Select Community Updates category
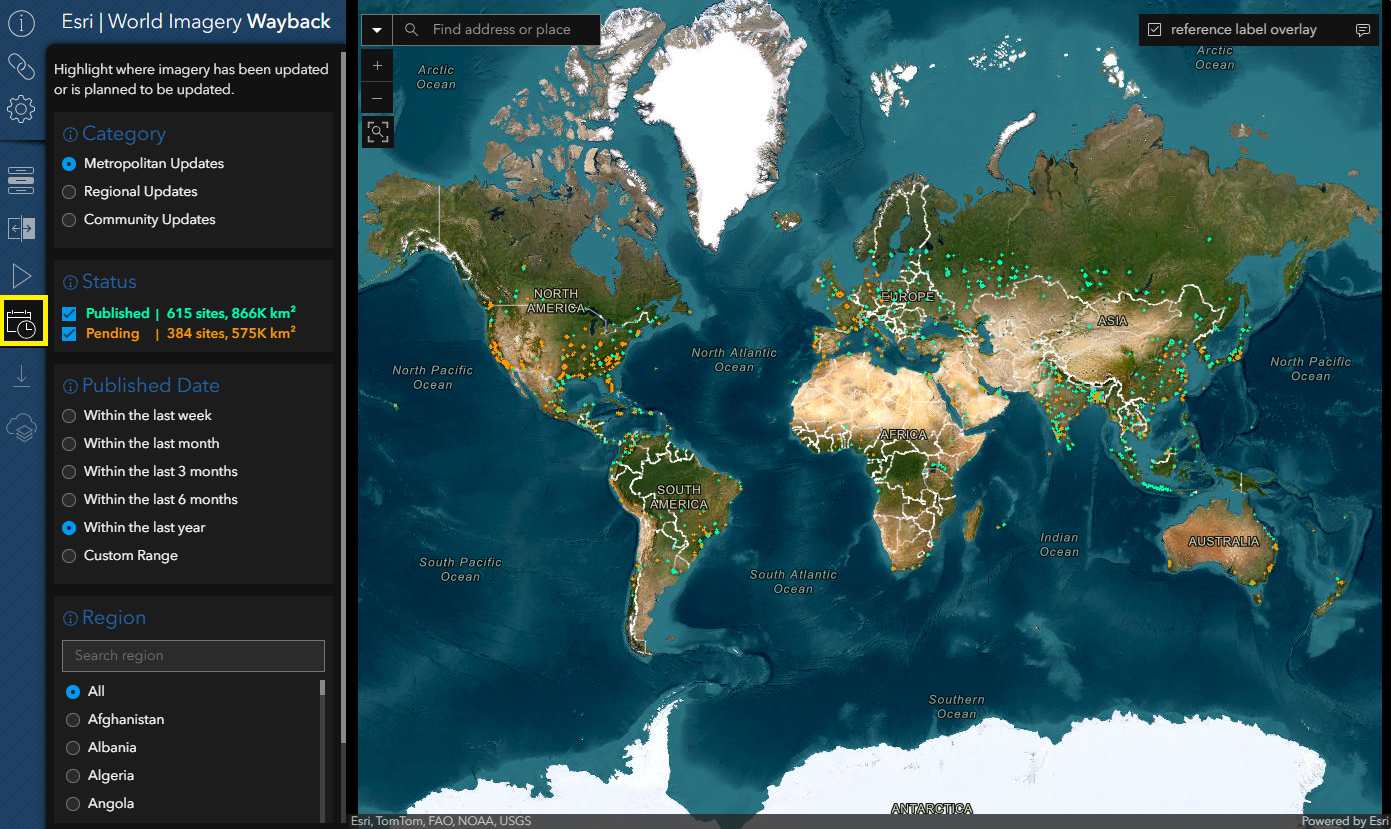The image size is (1391, 829). pyautogui.click(x=69, y=220)
